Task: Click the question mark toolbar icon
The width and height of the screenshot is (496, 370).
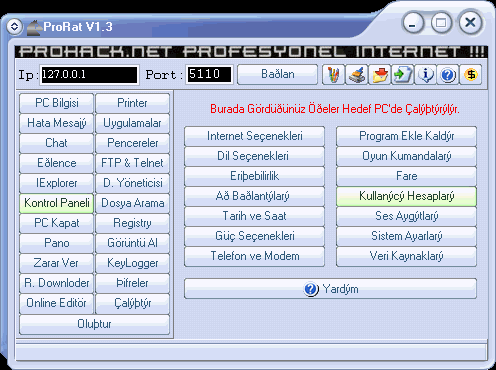Action: [x=448, y=74]
